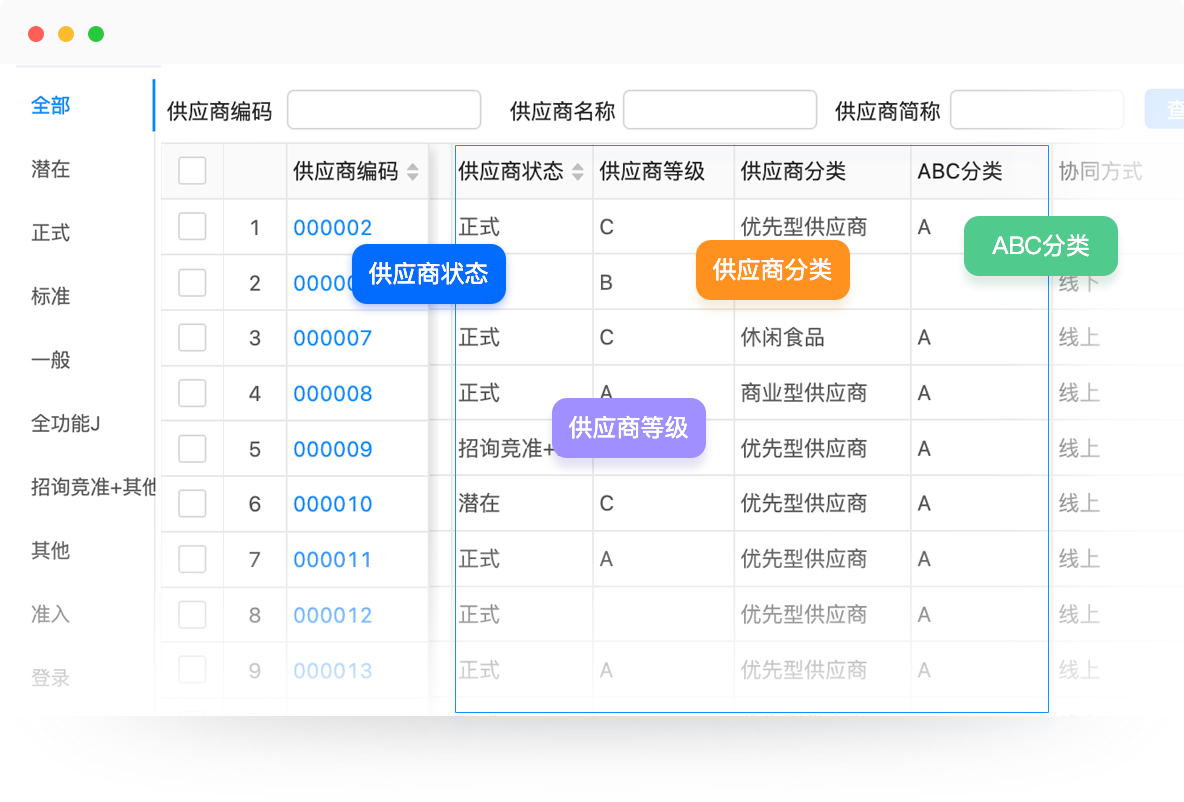Switch to the 全部 tab
This screenshot has width=1184, height=802.
click(51, 105)
